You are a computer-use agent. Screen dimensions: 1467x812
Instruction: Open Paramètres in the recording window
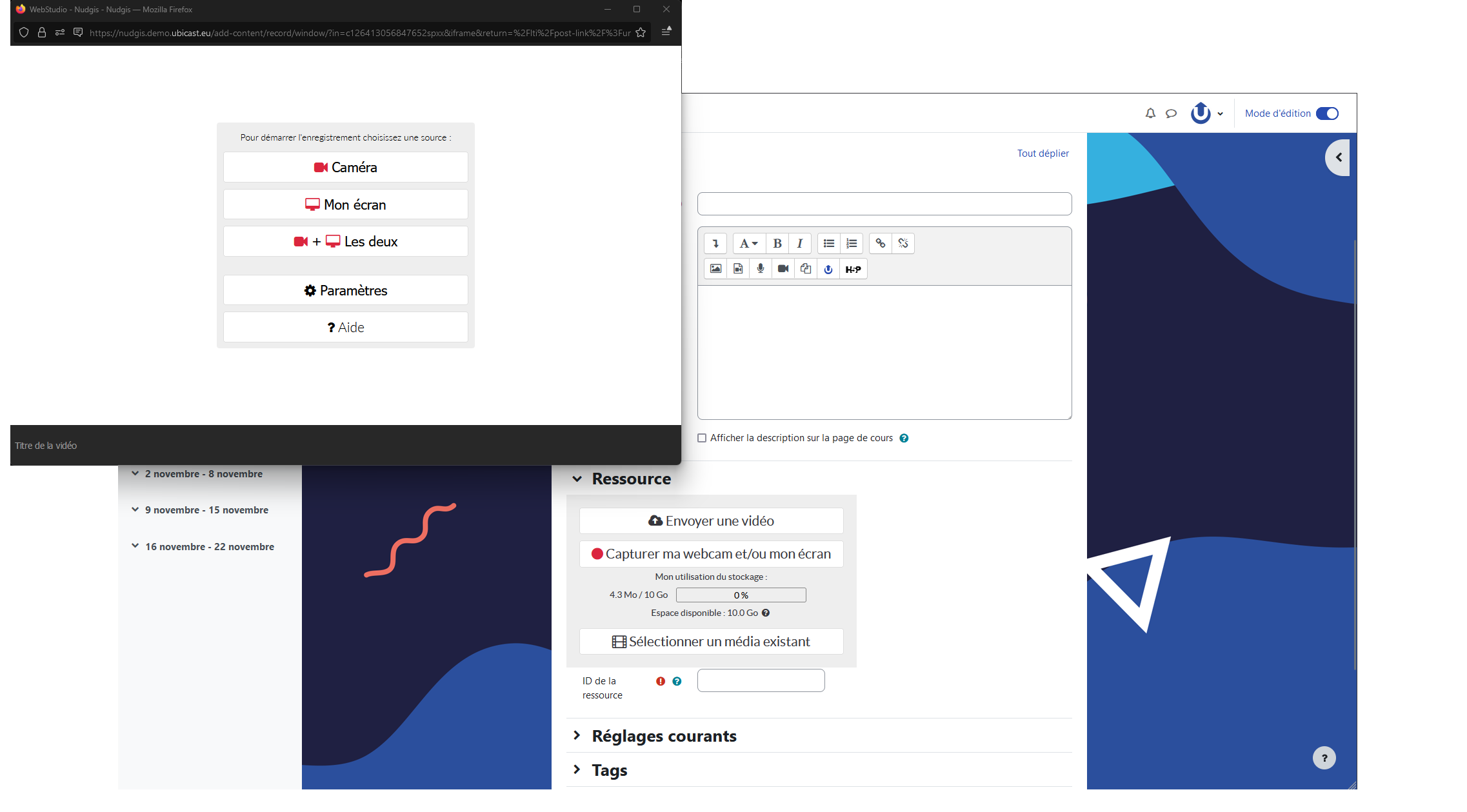pyautogui.click(x=345, y=290)
